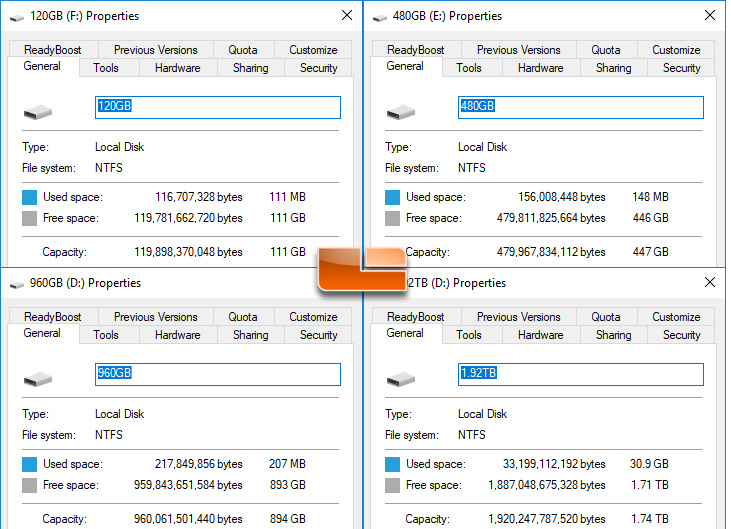Click large drive icon beside 480GB name field
731x529 pixels.
coord(400,112)
